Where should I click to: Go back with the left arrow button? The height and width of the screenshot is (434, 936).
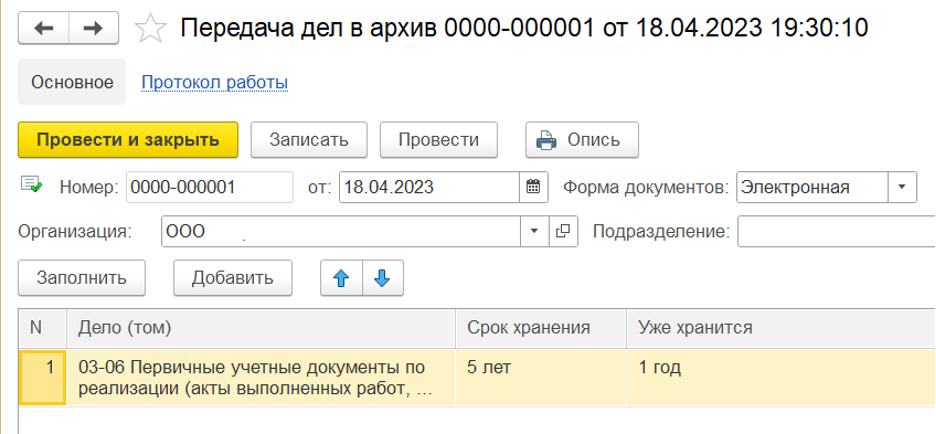[44, 29]
